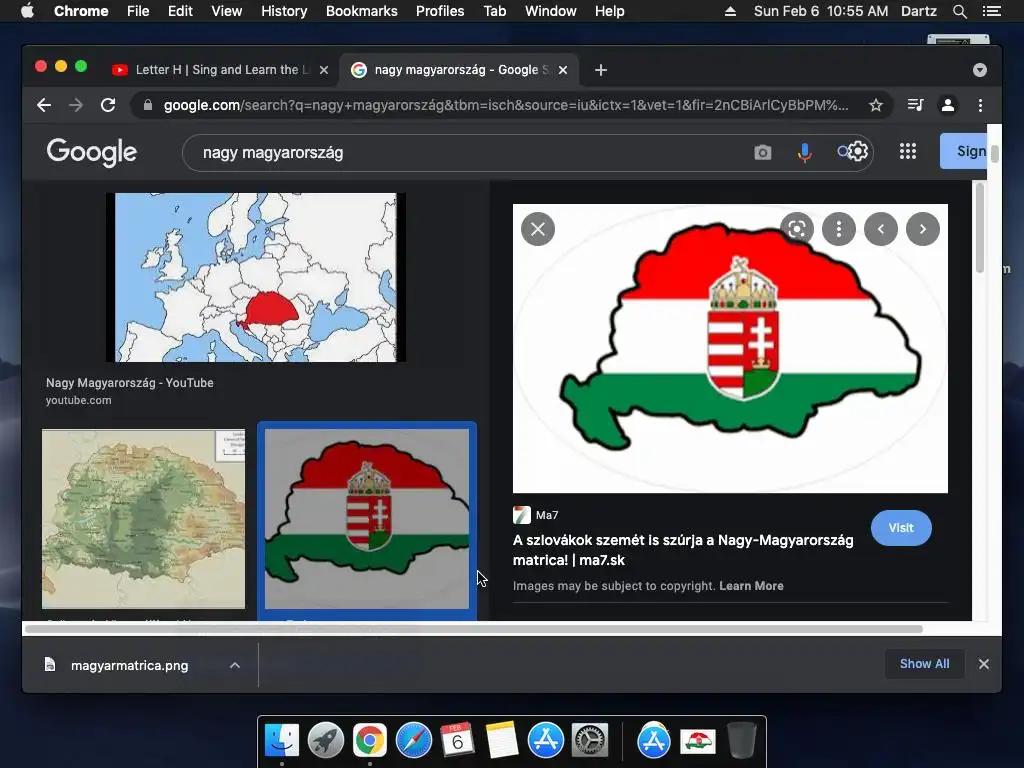The image size is (1024, 768).
Task: Select the Hungarian flag map thumbnail
Action: 367,519
